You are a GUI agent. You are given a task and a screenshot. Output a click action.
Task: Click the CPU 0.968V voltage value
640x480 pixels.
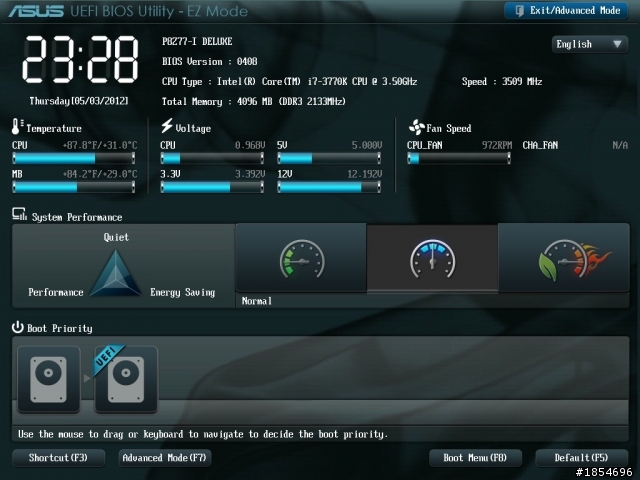pyautogui.click(x=250, y=145)
